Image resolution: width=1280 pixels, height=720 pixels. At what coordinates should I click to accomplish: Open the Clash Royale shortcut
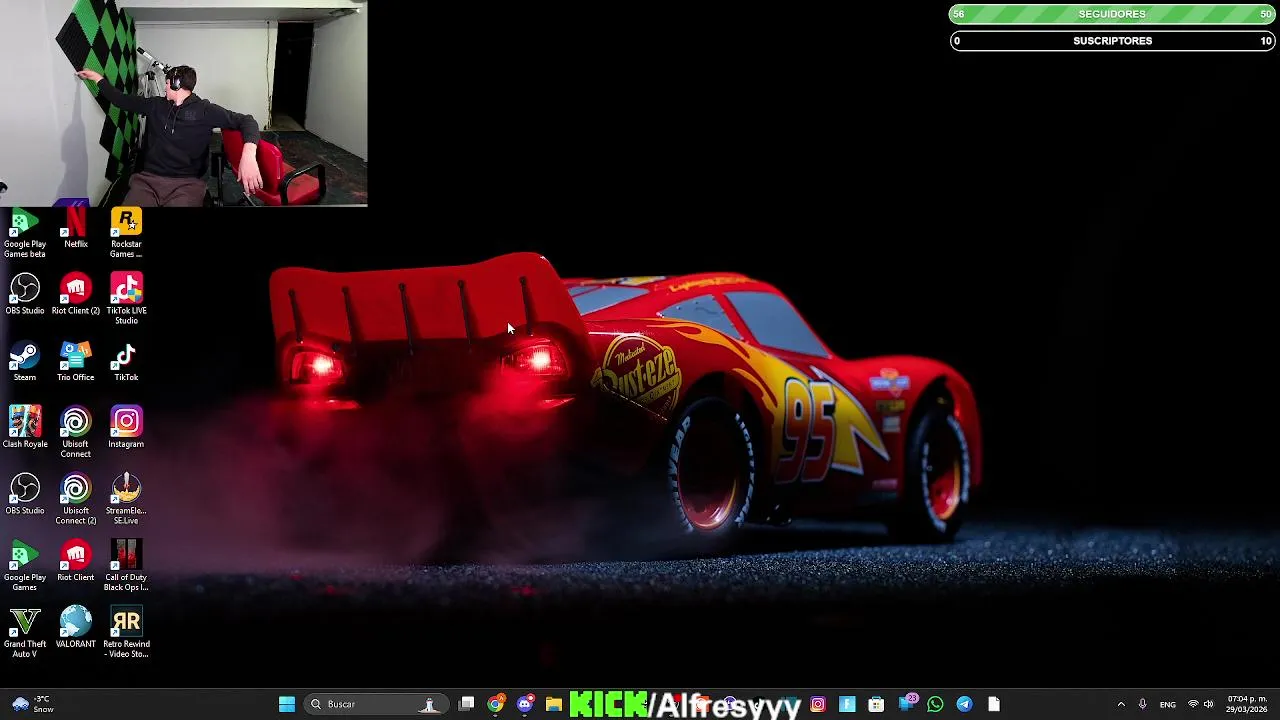coord(25,428)
